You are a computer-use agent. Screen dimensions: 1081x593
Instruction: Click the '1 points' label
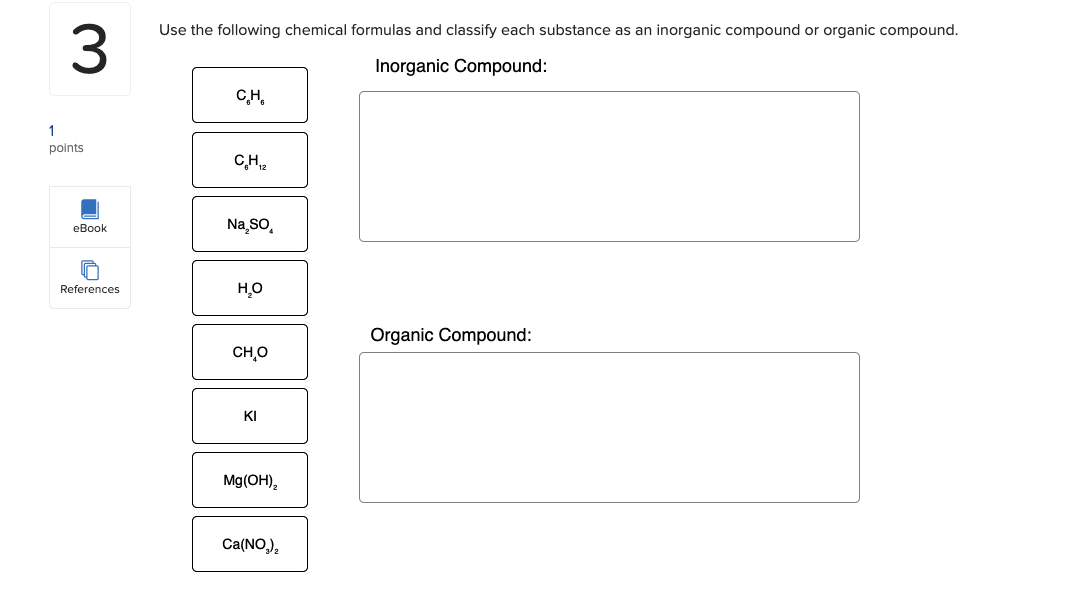click(65, 139)
